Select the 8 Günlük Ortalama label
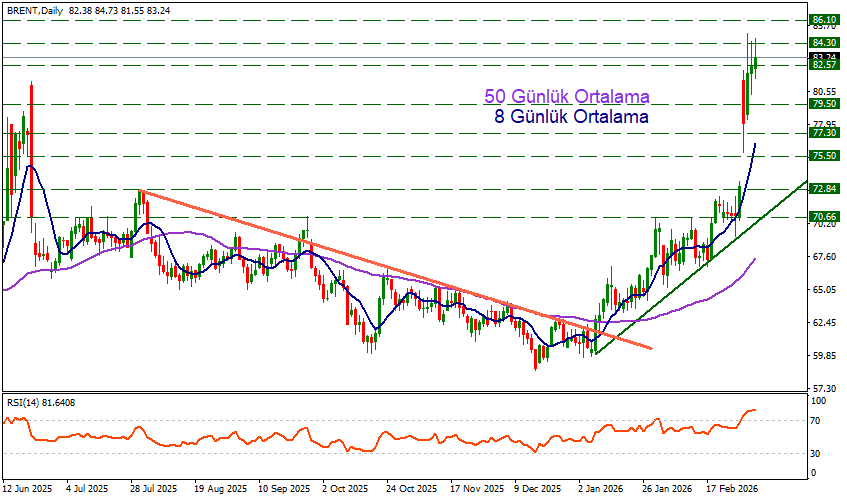847x500 pixels. [571, 117]
